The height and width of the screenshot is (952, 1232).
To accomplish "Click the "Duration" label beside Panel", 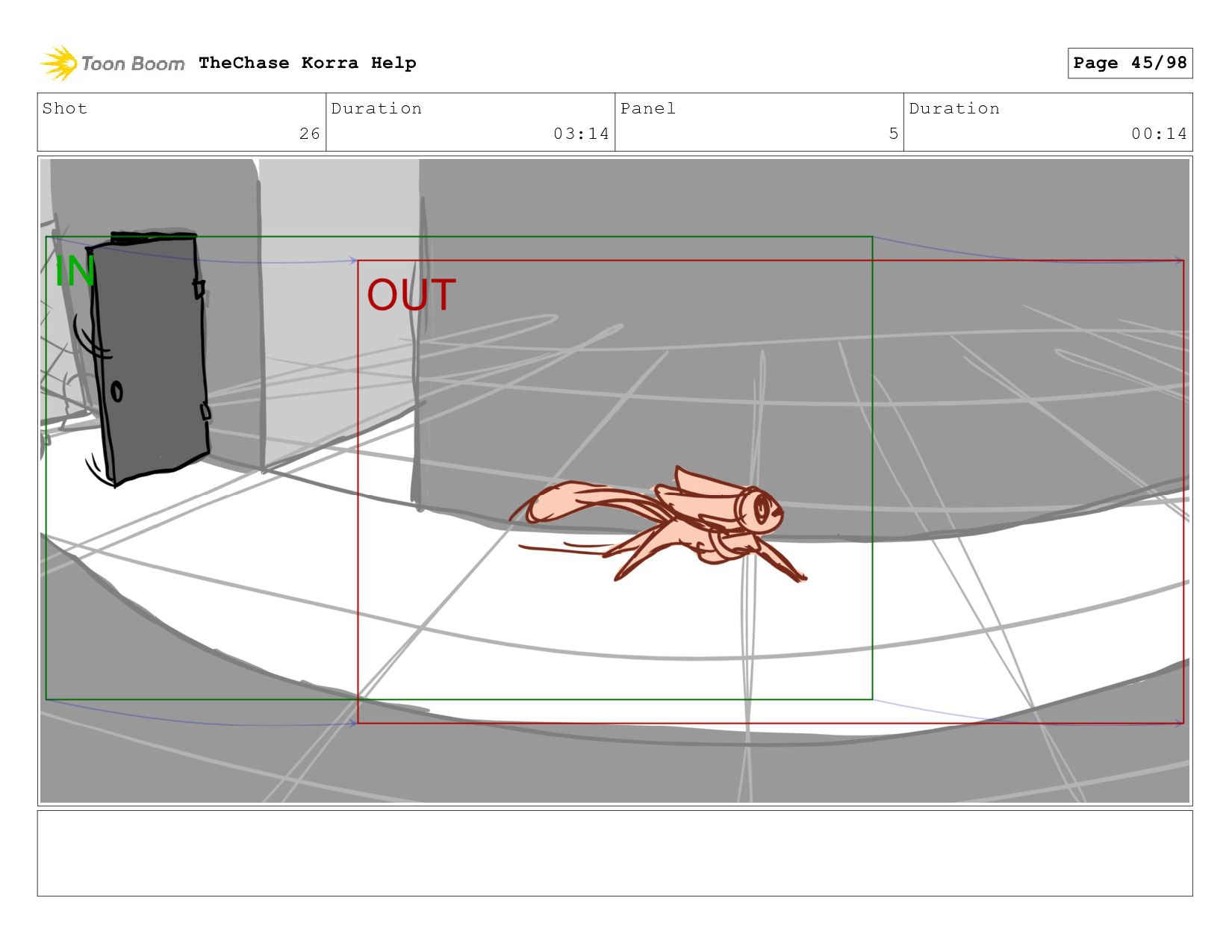I will point(954,108).
